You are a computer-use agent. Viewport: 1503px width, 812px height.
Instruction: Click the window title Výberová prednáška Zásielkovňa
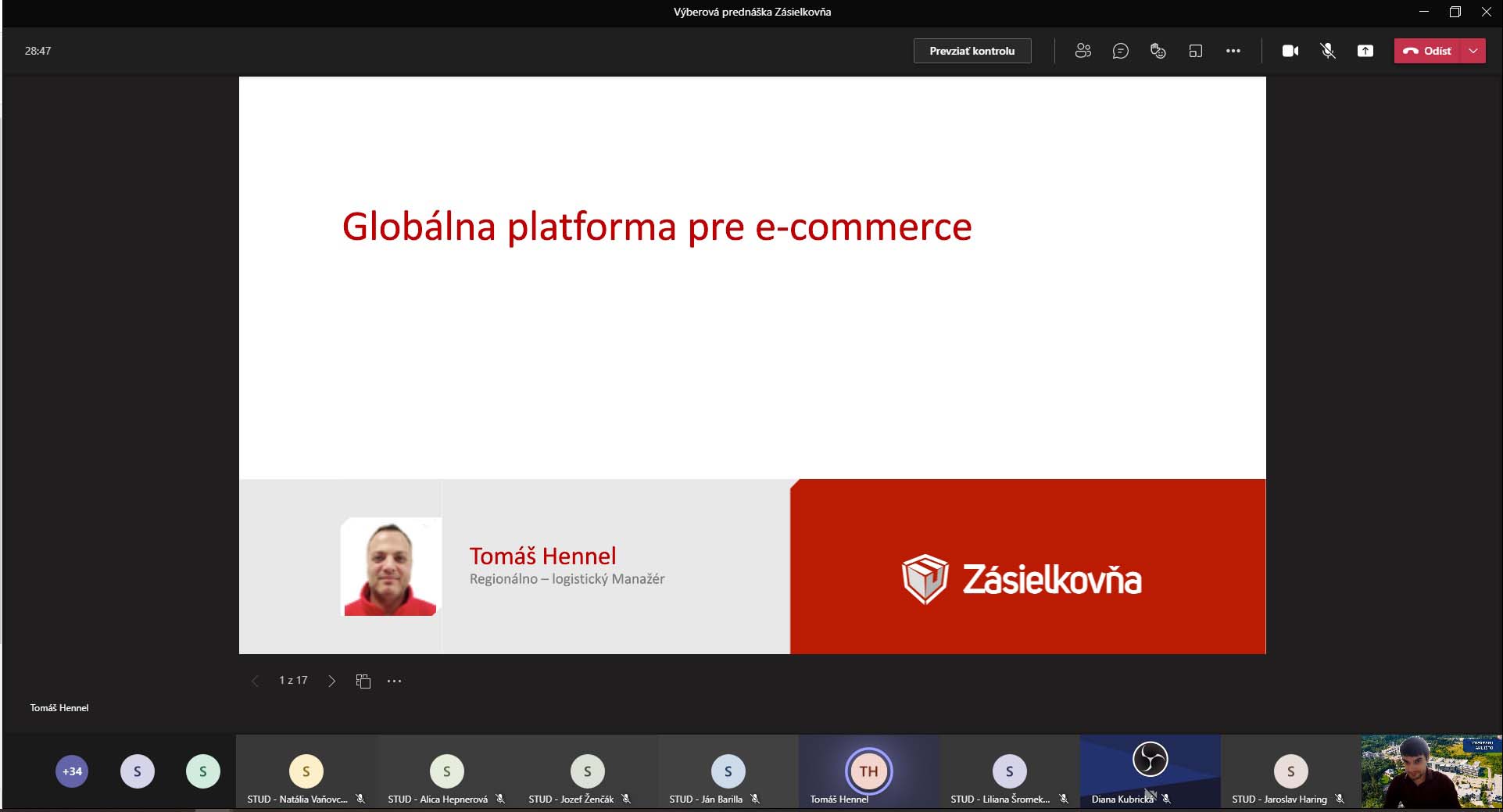coord(752,12)
